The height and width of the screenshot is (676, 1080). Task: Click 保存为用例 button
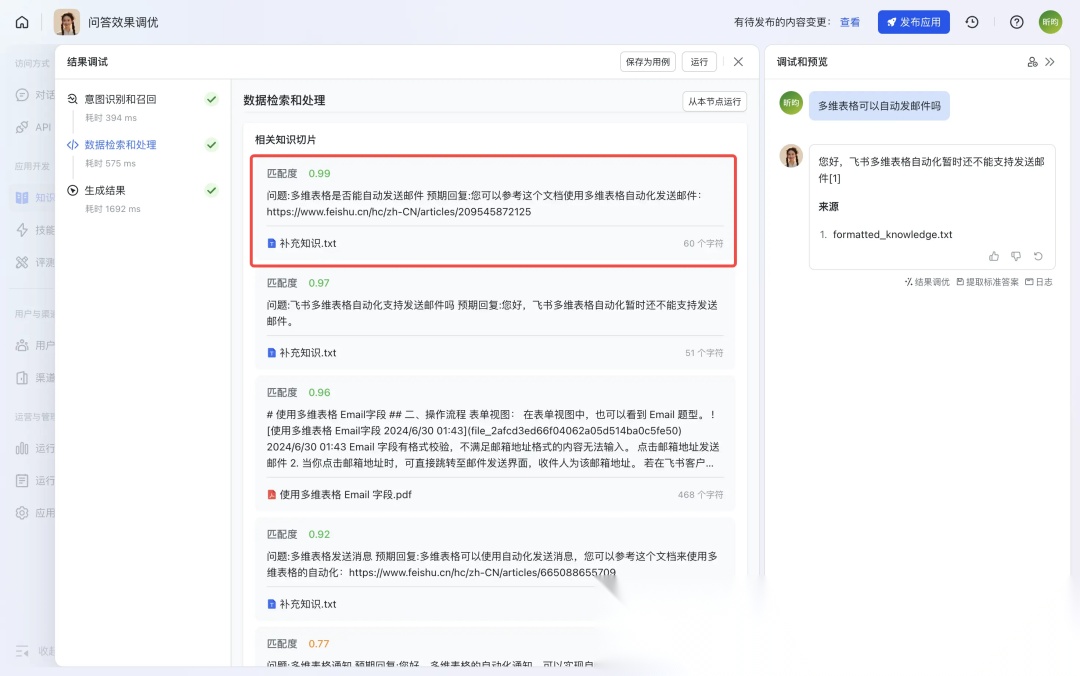click(x=647, y=61)
